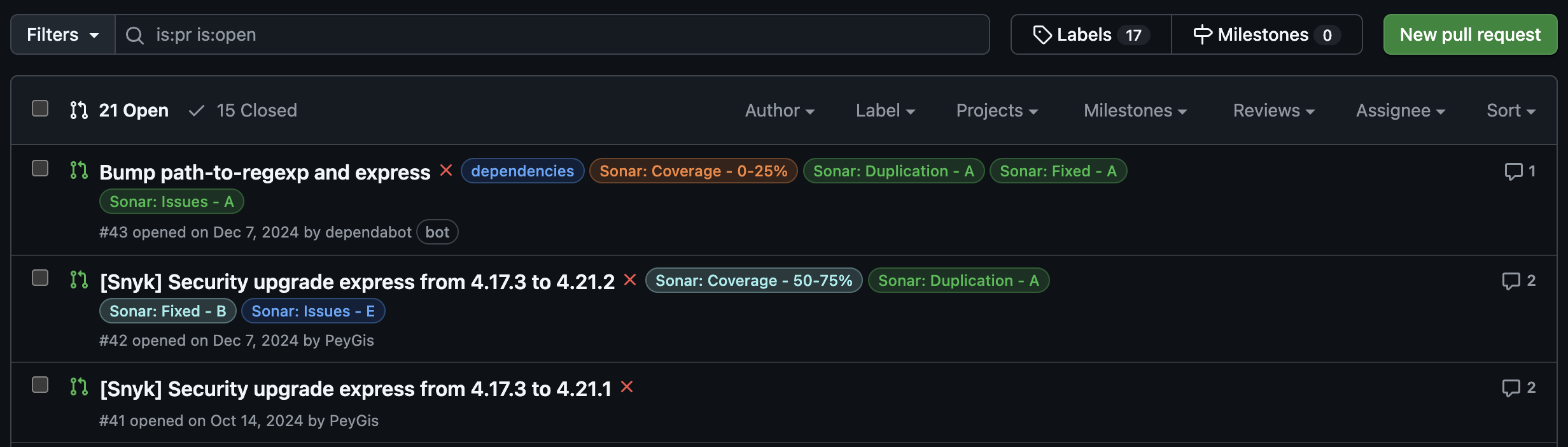Open comments on Bump path-to-regexp PR

(x=1520, y=171)
